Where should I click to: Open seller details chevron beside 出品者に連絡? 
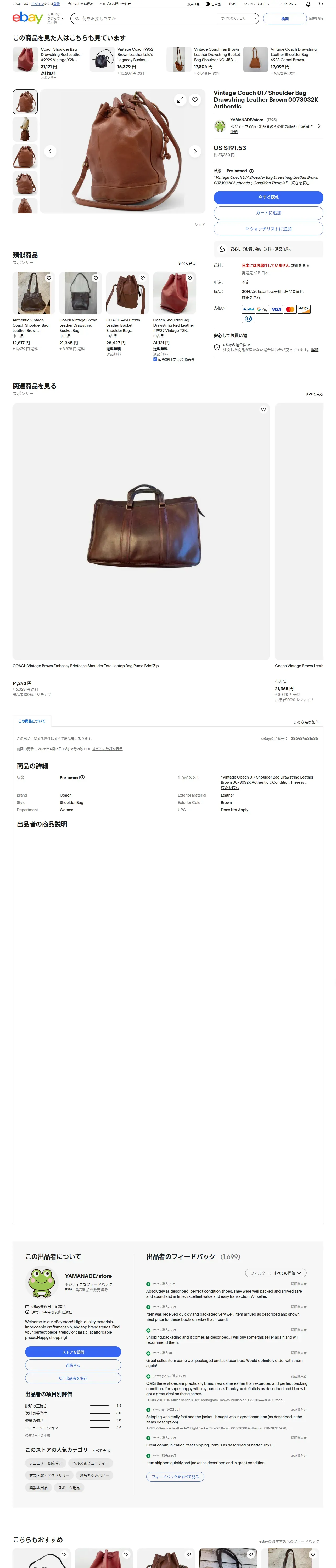click(x=319, y=126)
